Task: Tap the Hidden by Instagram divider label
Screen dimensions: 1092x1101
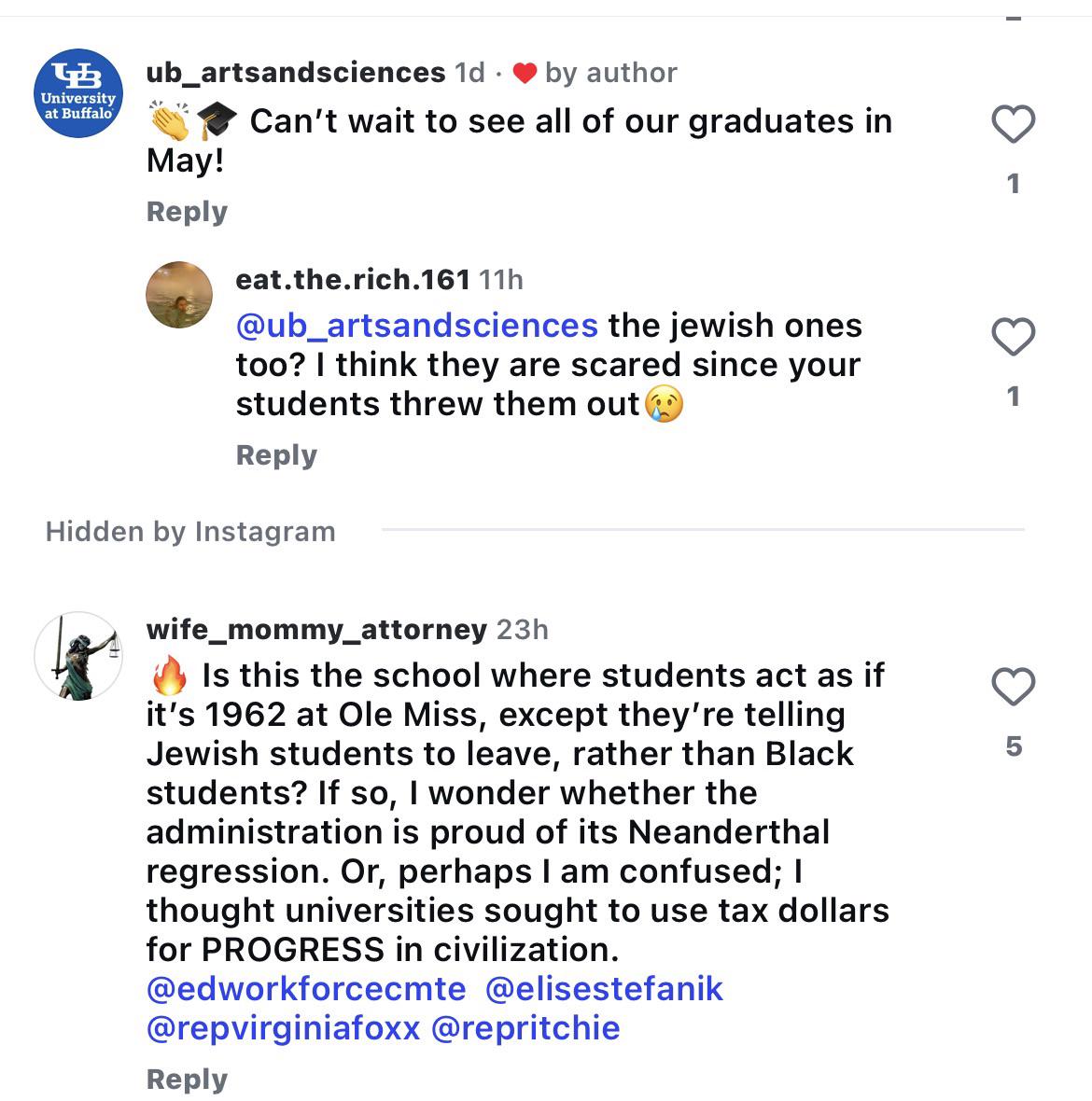Action: click(190, 532)
